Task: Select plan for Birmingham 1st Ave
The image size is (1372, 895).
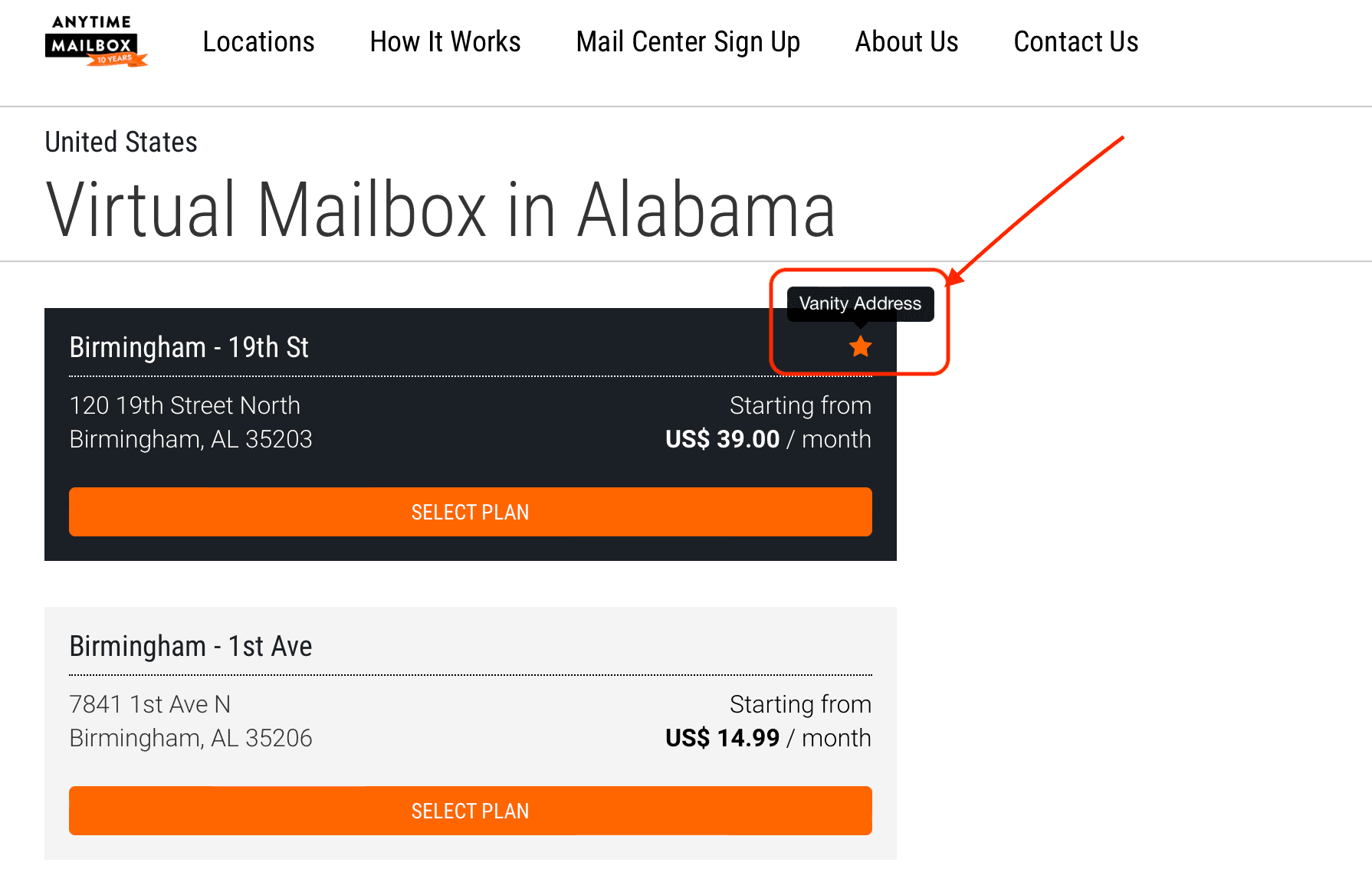Action: [471, 811]
